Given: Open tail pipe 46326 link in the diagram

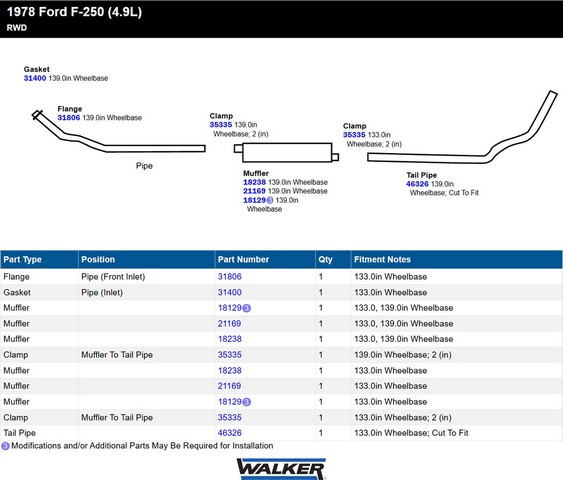Looking at the screenshot, I should tap(417, 184).
